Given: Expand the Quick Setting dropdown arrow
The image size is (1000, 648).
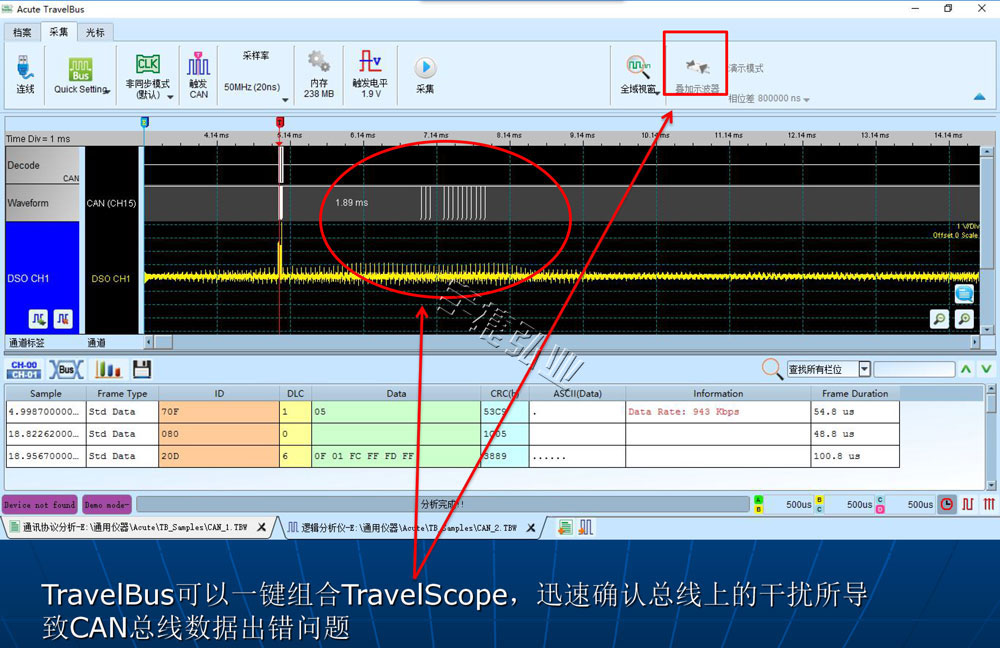Looking at the screenshot, I should pyautogui.click(x=108, y=92).
